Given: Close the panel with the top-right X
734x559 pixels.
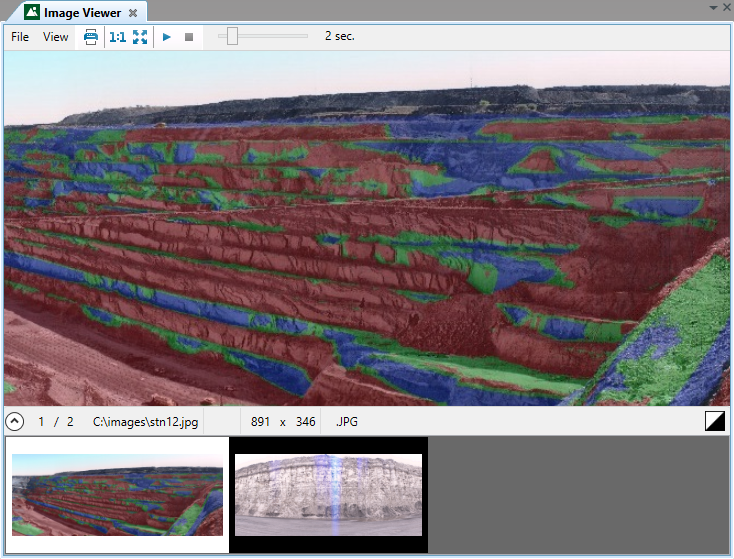Looking at the screenshot, I should tap(726, 7).
